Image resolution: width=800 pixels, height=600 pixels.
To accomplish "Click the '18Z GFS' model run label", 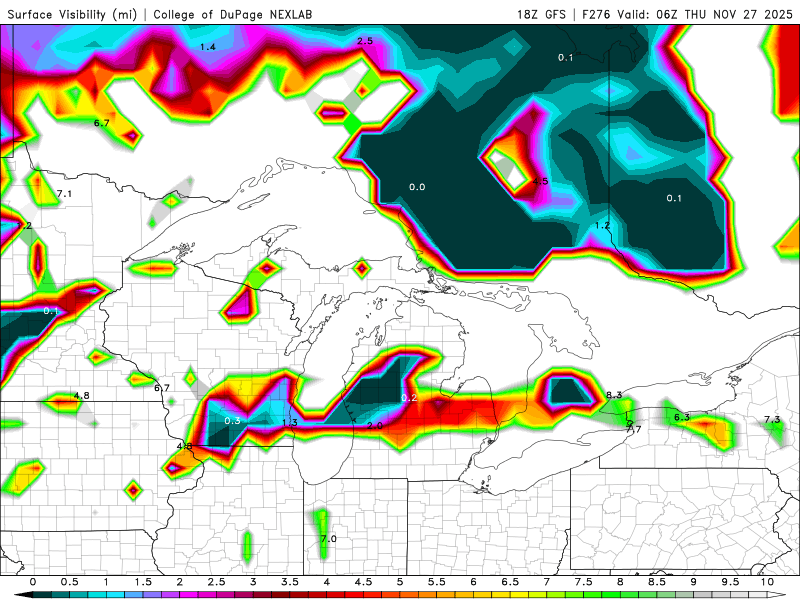I will tap(541, 14).
